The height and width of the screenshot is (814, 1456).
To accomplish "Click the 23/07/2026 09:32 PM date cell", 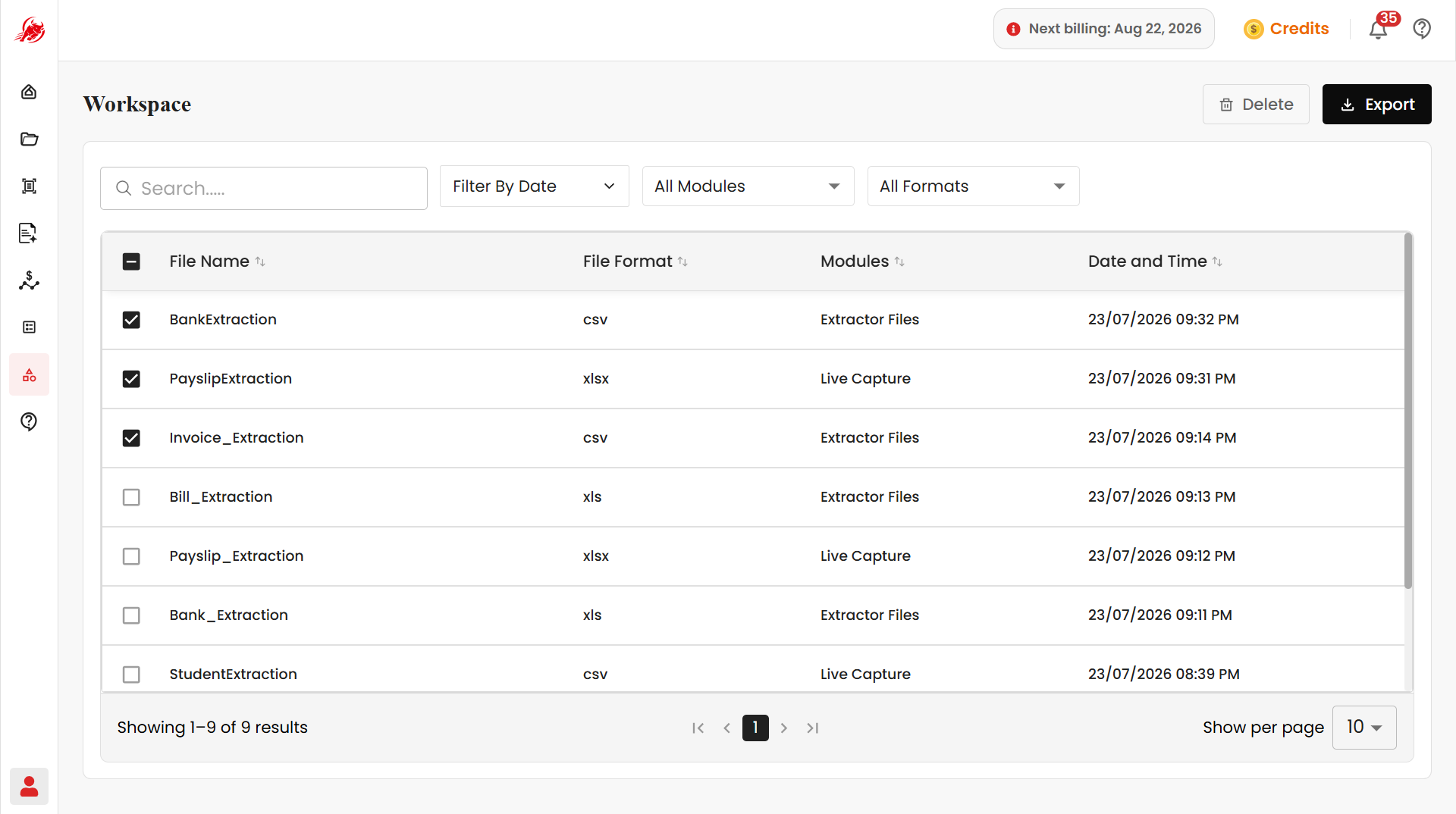I will pos(1163,320).
